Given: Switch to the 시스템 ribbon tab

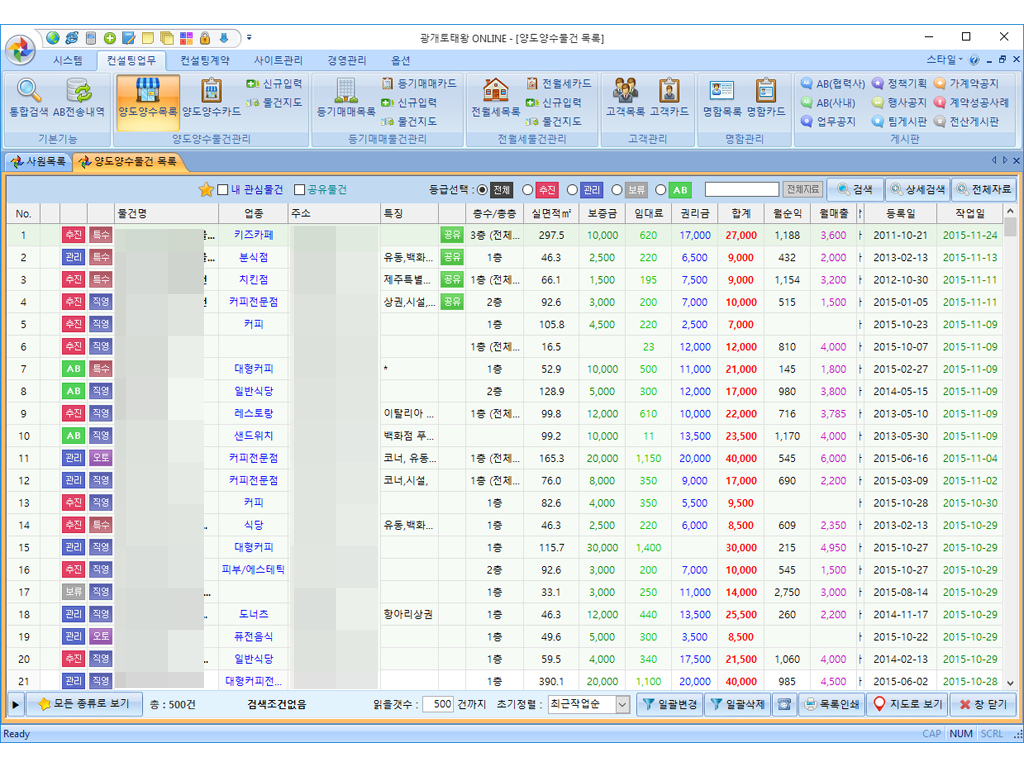Looking at the screenshot, I should point(68,60).
